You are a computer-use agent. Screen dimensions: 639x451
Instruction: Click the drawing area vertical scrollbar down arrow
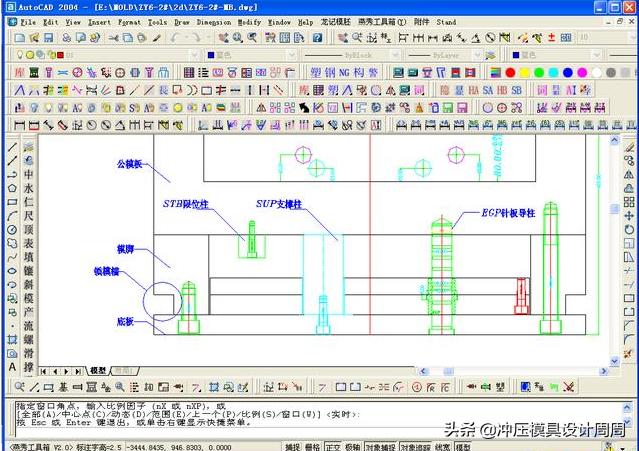615,361
